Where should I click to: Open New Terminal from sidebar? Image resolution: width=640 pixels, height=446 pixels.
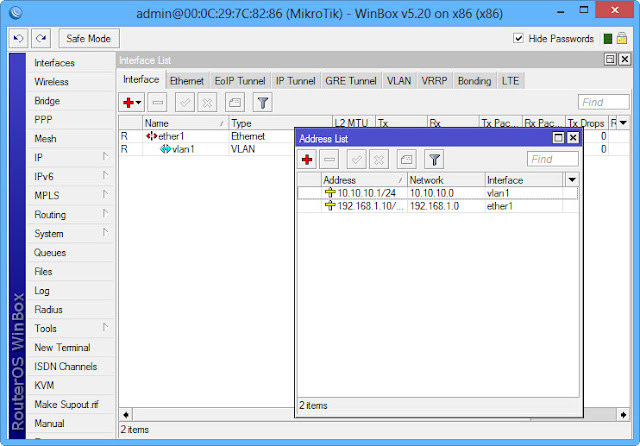click(x=70, y=347)
